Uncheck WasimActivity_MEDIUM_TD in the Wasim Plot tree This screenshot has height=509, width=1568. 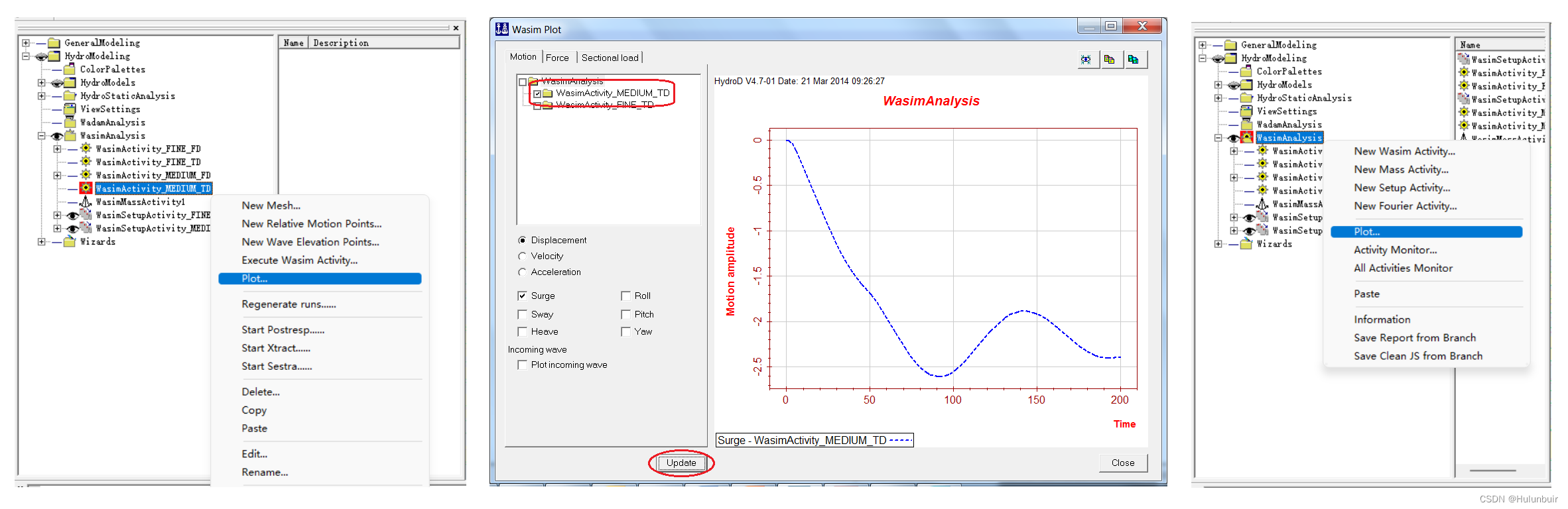537,93
